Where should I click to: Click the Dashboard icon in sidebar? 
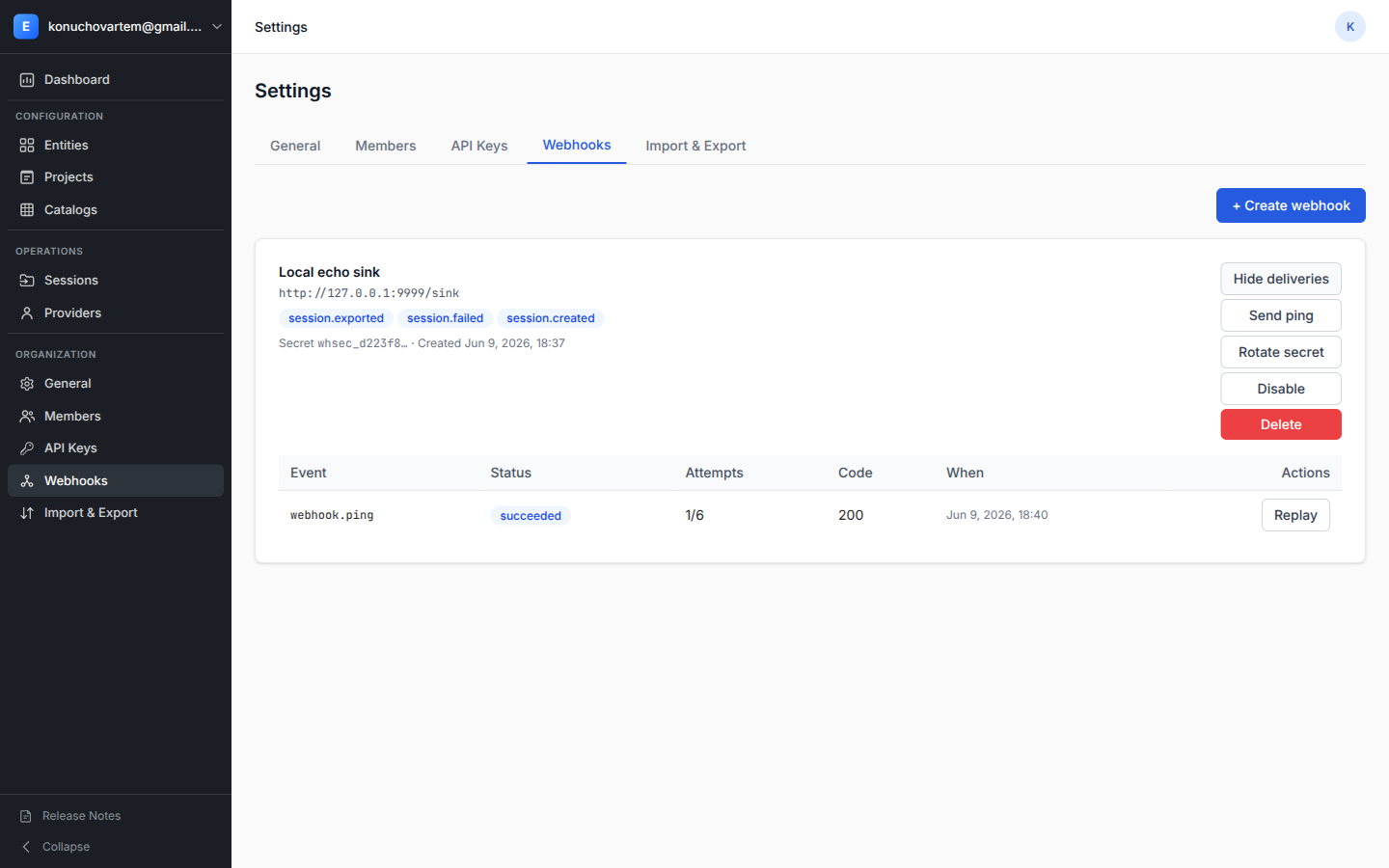click(27, 80)
